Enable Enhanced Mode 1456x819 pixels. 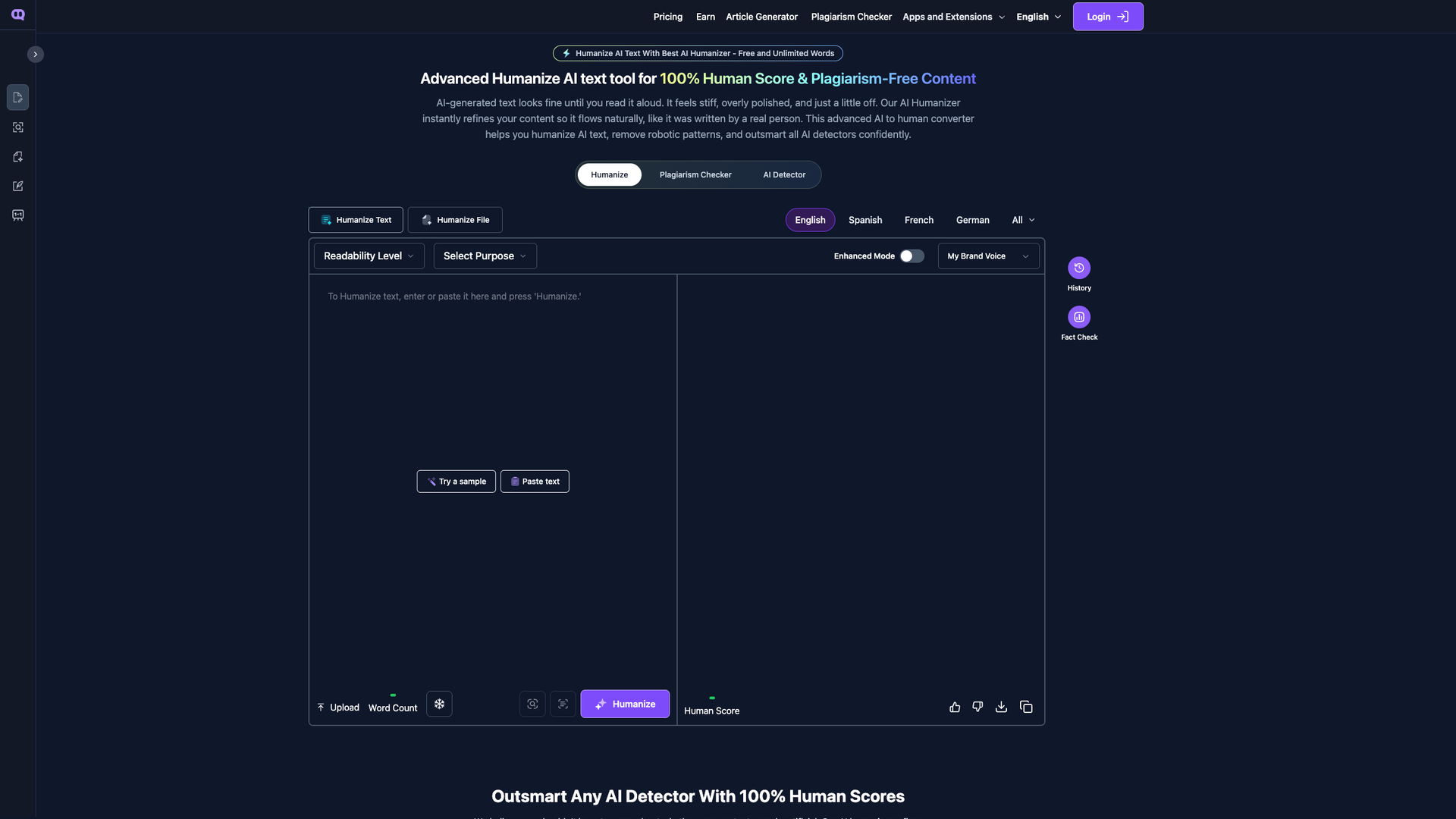pyautogui.click(x=912, y=256)
